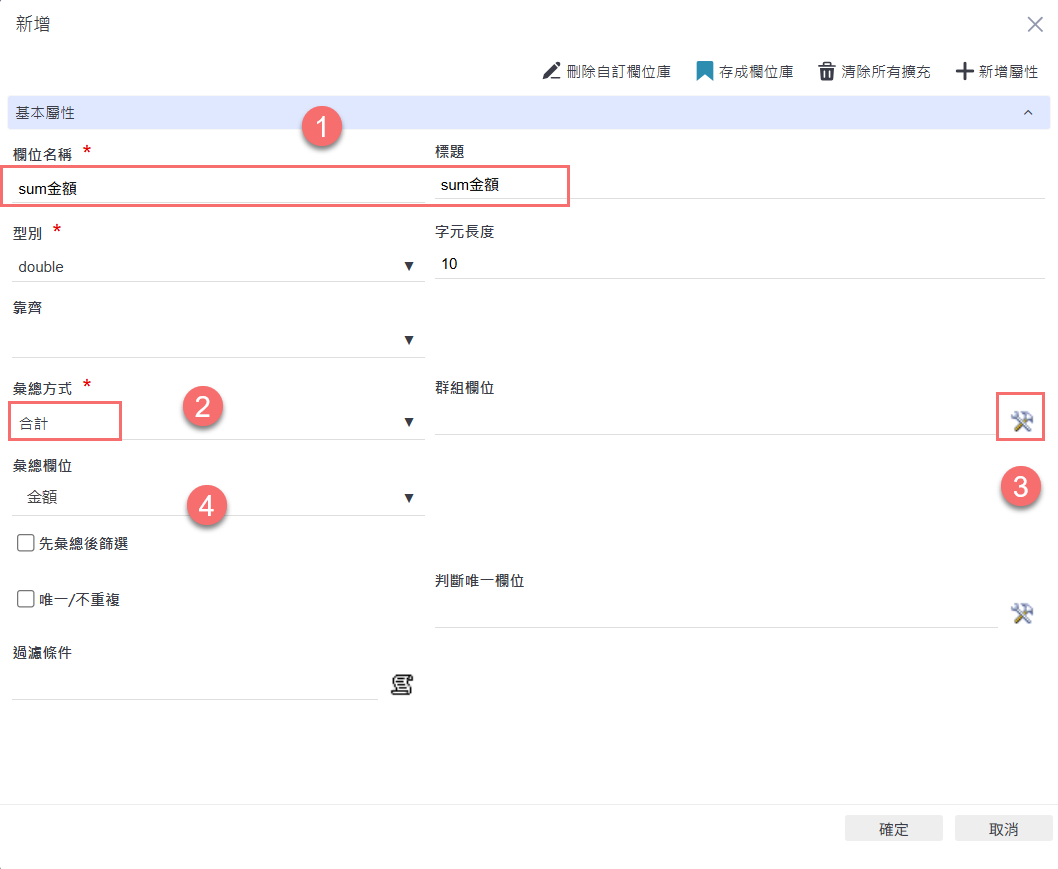
Task: Open the 群組欄位 tools icon
Action: pos(1021,421)
